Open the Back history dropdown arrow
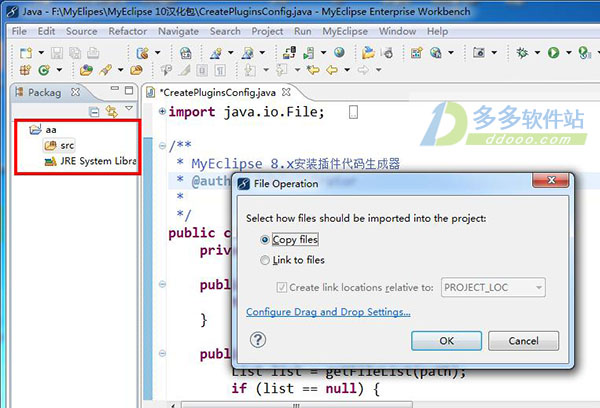Image resolution: width=600 pixels, height=408 pixels. pyautogui.click(x=347, y=70)
